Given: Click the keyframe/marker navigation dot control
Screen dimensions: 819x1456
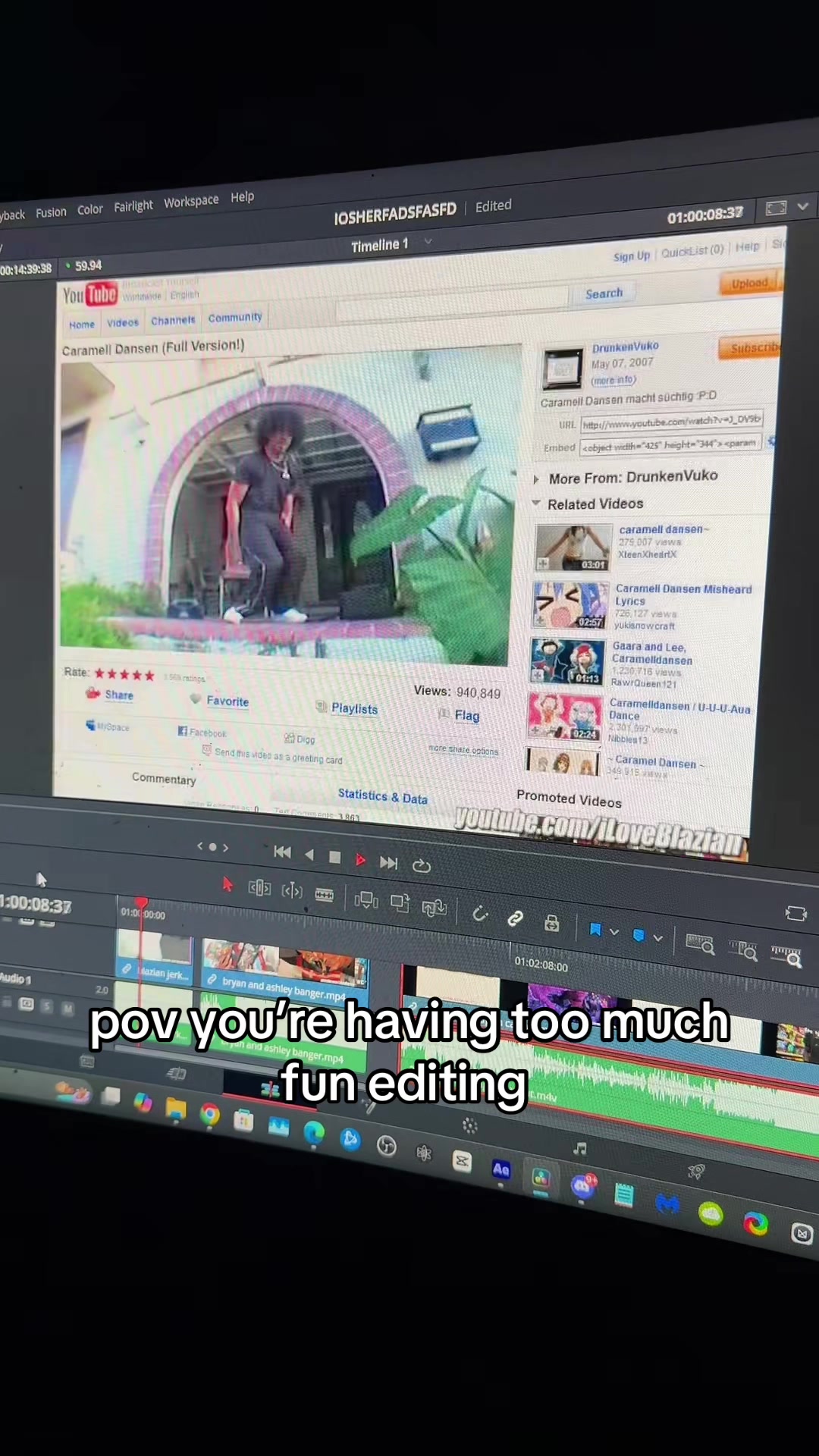Looking at the screenshot, I should pyautogui.click(x=213, y=846).
